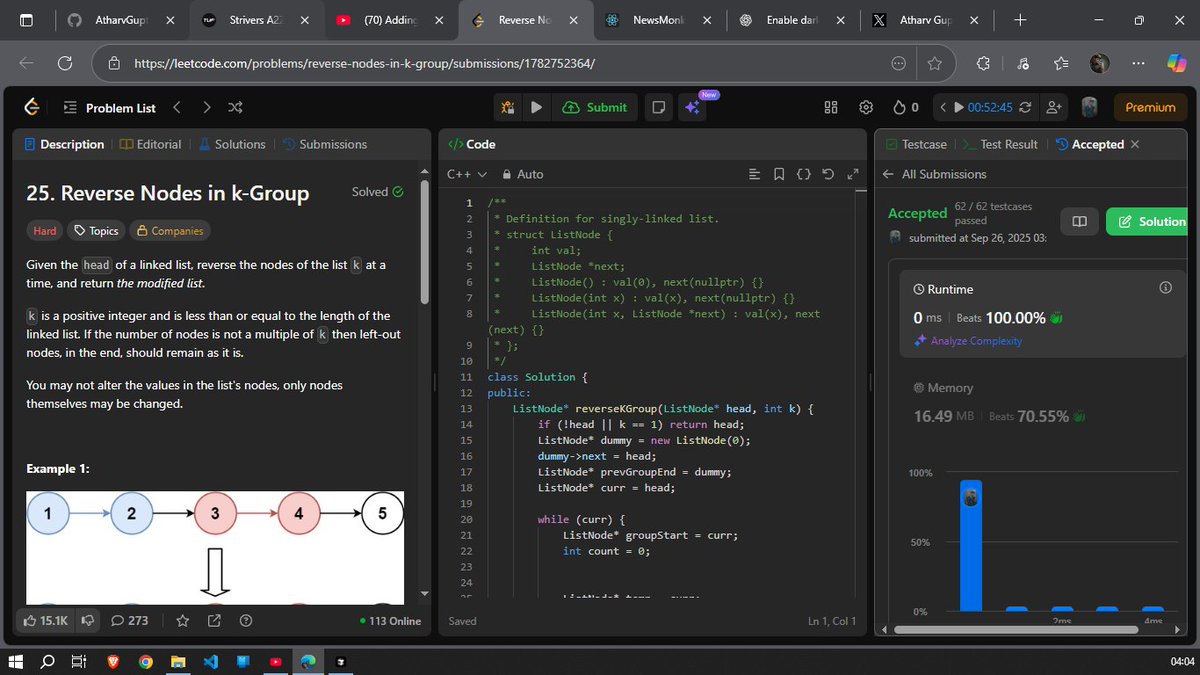Open LeetCode editor settings gear
This screenshot has width=1200, height=675.
[x=866, y=107]
